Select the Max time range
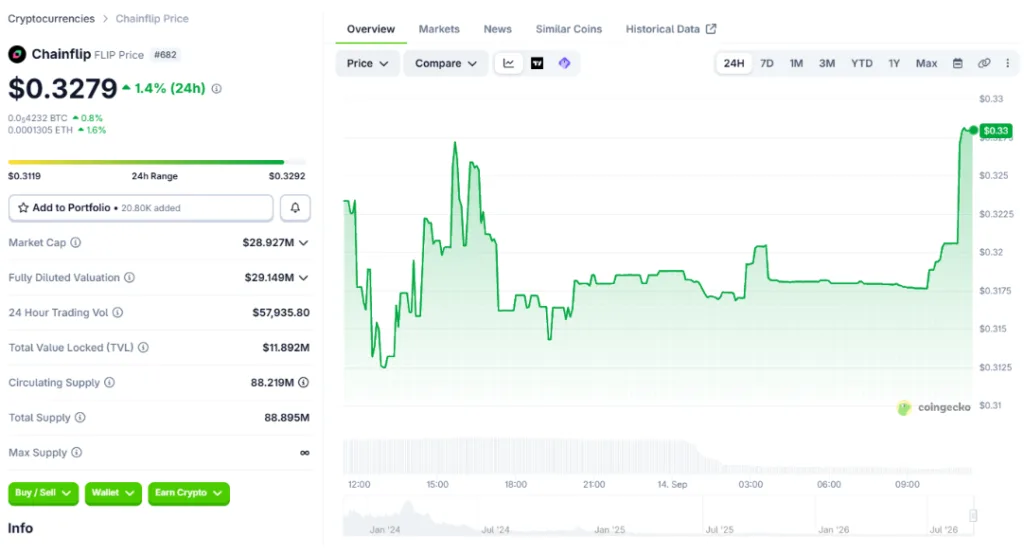The width and height of the screenshot is (1024, 554). pyautogui.click(x=926, y=63)
